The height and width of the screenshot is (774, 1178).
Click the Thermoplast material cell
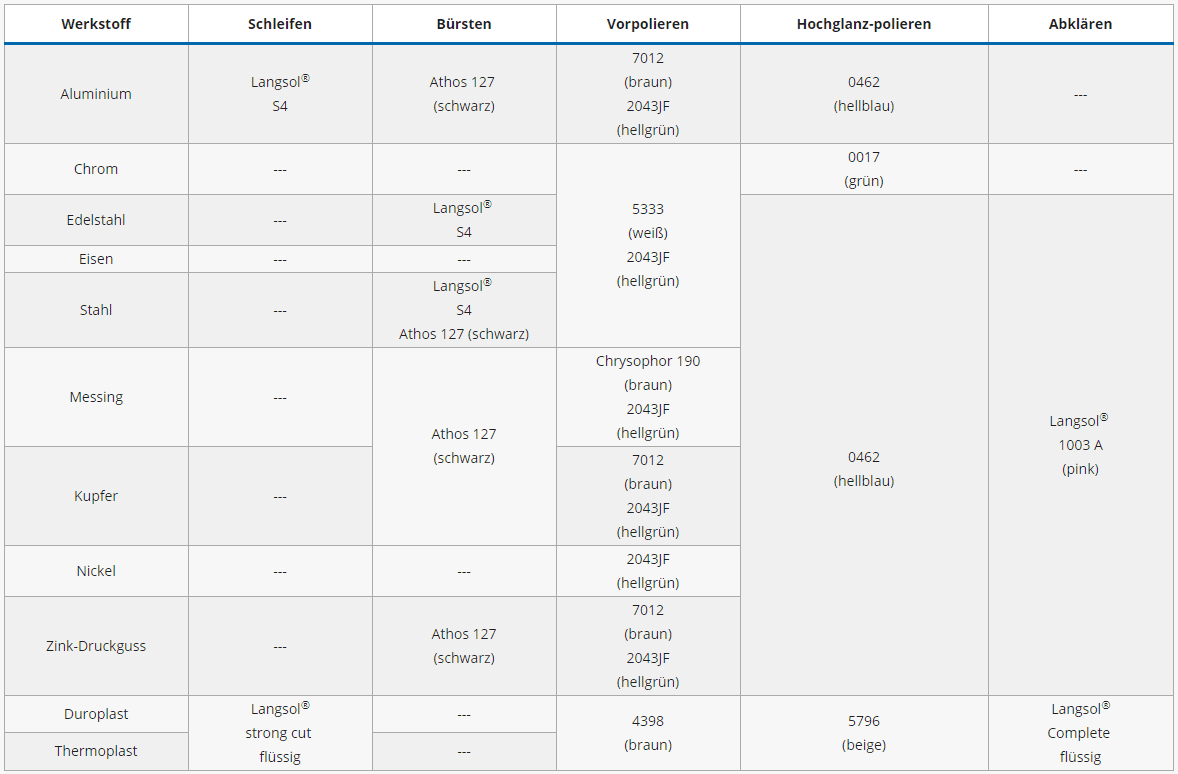click(96, 751)
